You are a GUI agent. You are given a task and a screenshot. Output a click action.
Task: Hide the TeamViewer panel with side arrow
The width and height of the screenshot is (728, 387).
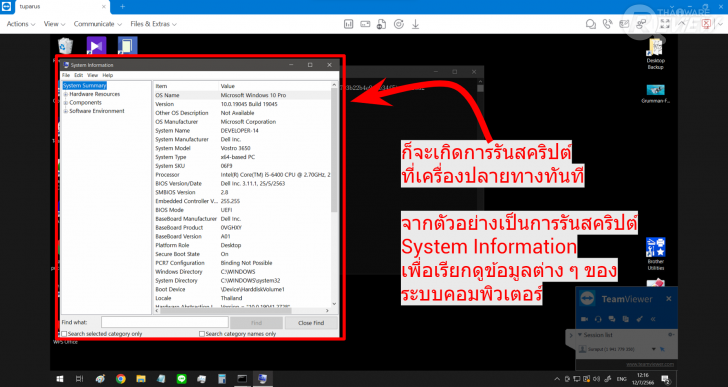571,335
